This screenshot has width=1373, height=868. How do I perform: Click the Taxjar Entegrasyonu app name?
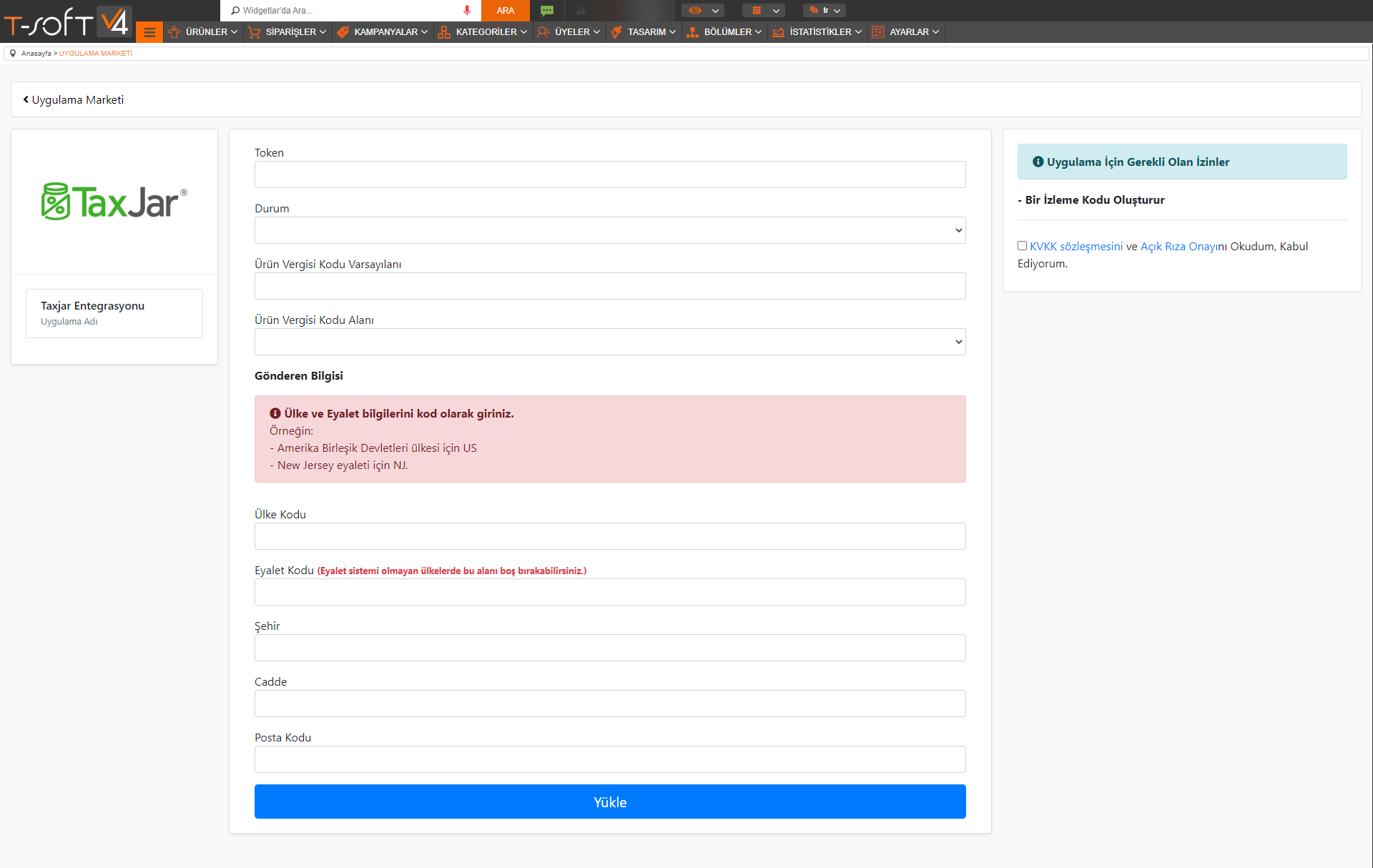92,305
